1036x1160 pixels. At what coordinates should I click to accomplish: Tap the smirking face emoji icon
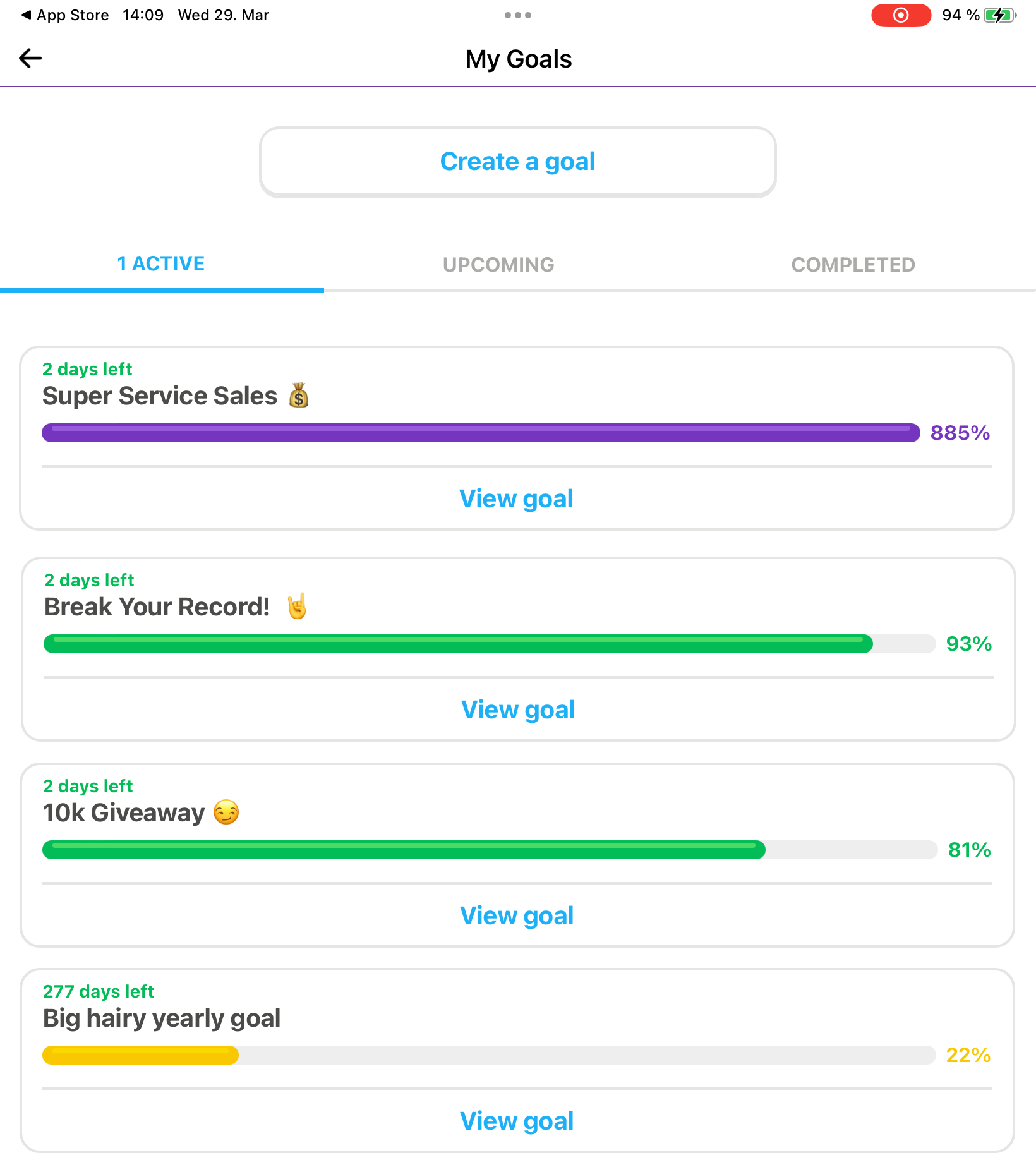226,813
